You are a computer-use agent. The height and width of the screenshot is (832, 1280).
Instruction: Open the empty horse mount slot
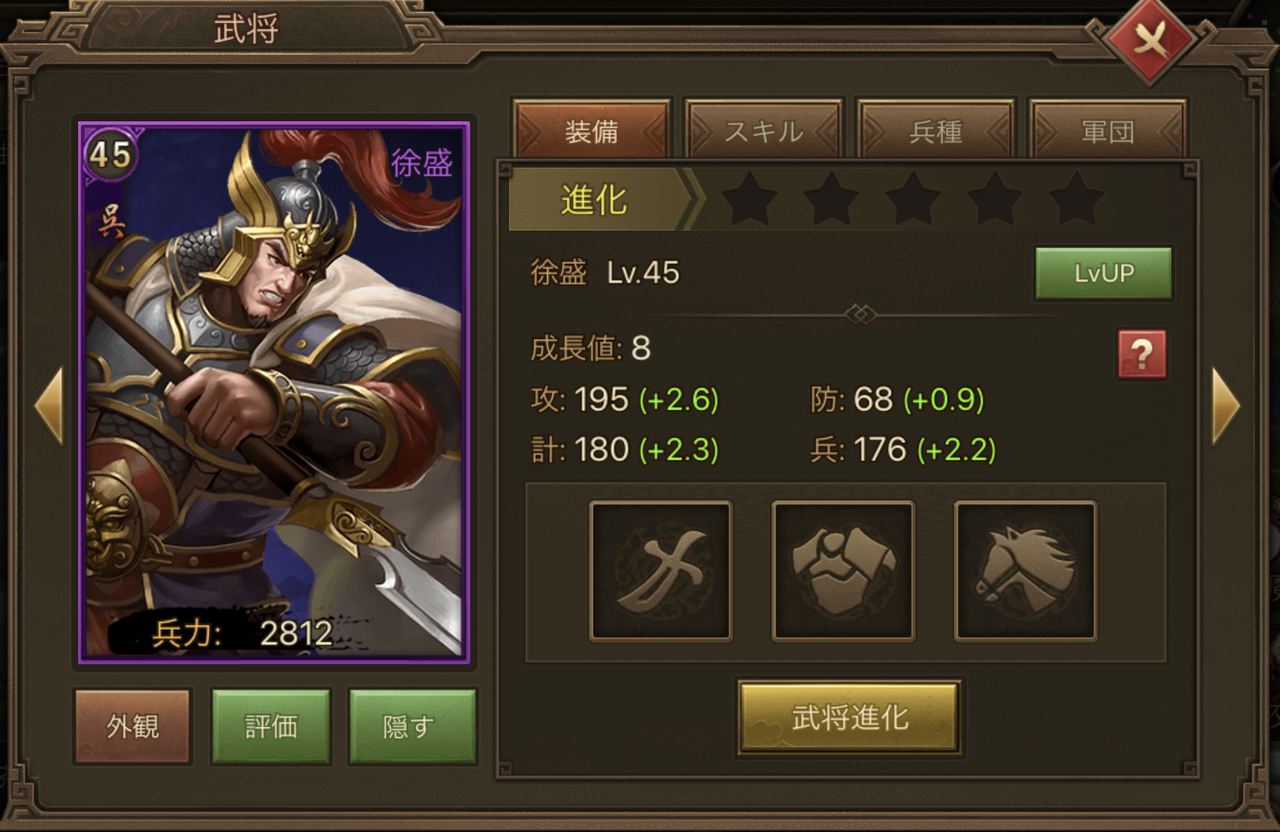pyautogui.click(x=1026, y=571)
